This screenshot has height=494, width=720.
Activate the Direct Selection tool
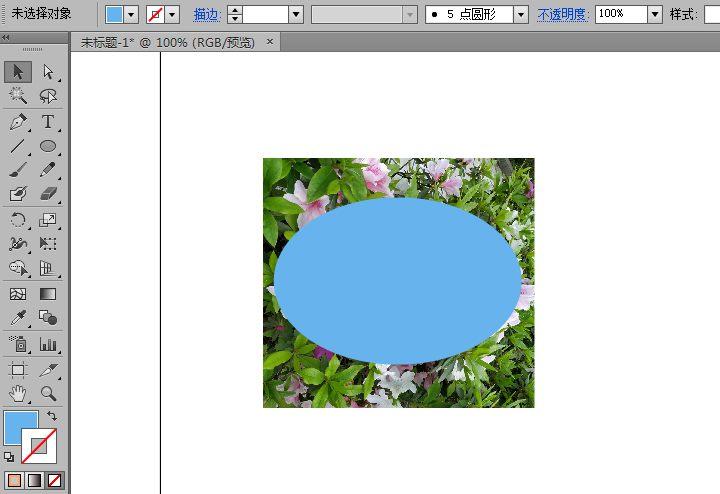click(x=48, y=72)
